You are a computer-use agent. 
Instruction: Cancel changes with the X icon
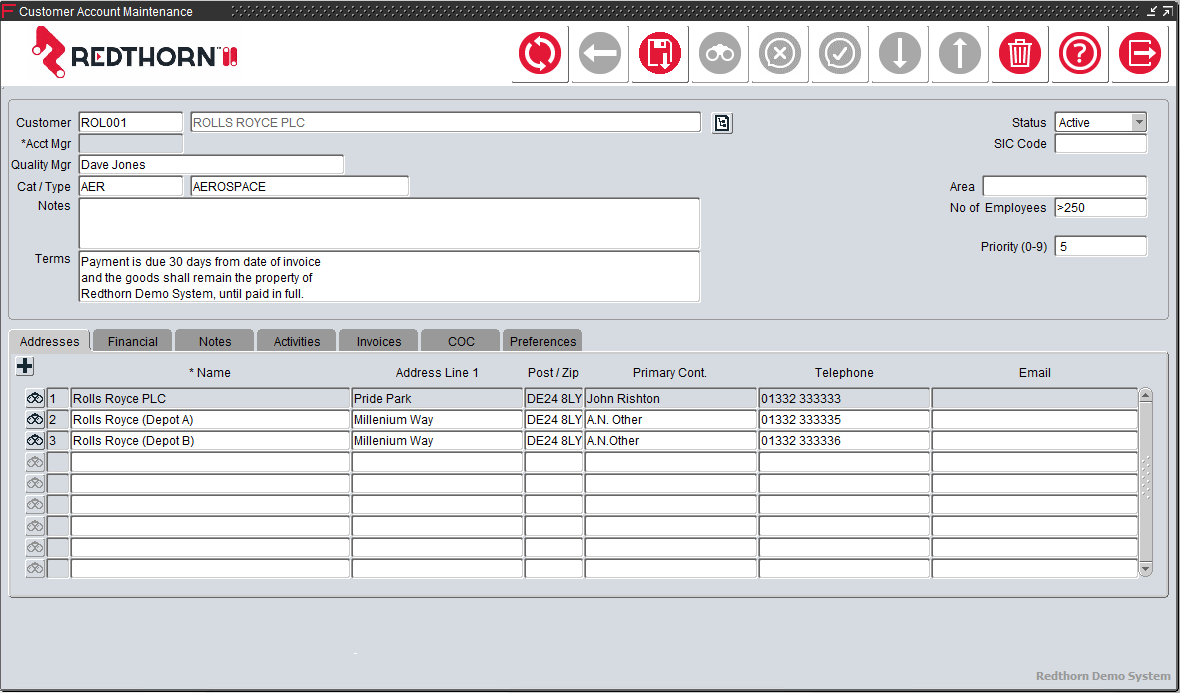tap(779, 53)
